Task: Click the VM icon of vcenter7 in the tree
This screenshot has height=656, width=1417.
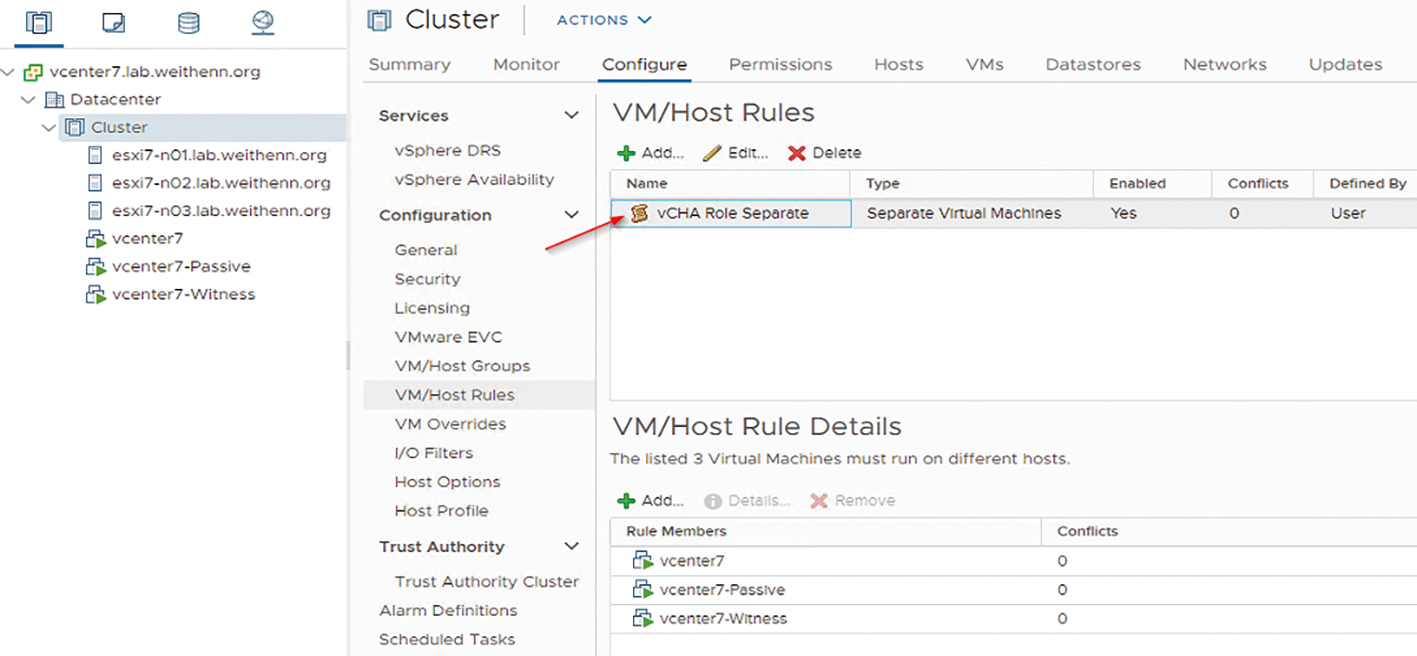Action: point(96,239)
